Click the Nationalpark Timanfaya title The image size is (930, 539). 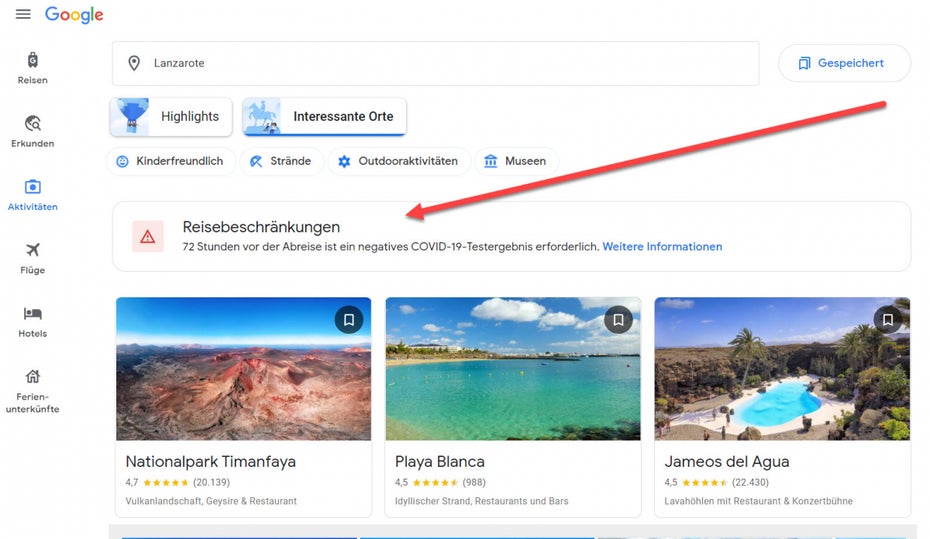[211, 461]
